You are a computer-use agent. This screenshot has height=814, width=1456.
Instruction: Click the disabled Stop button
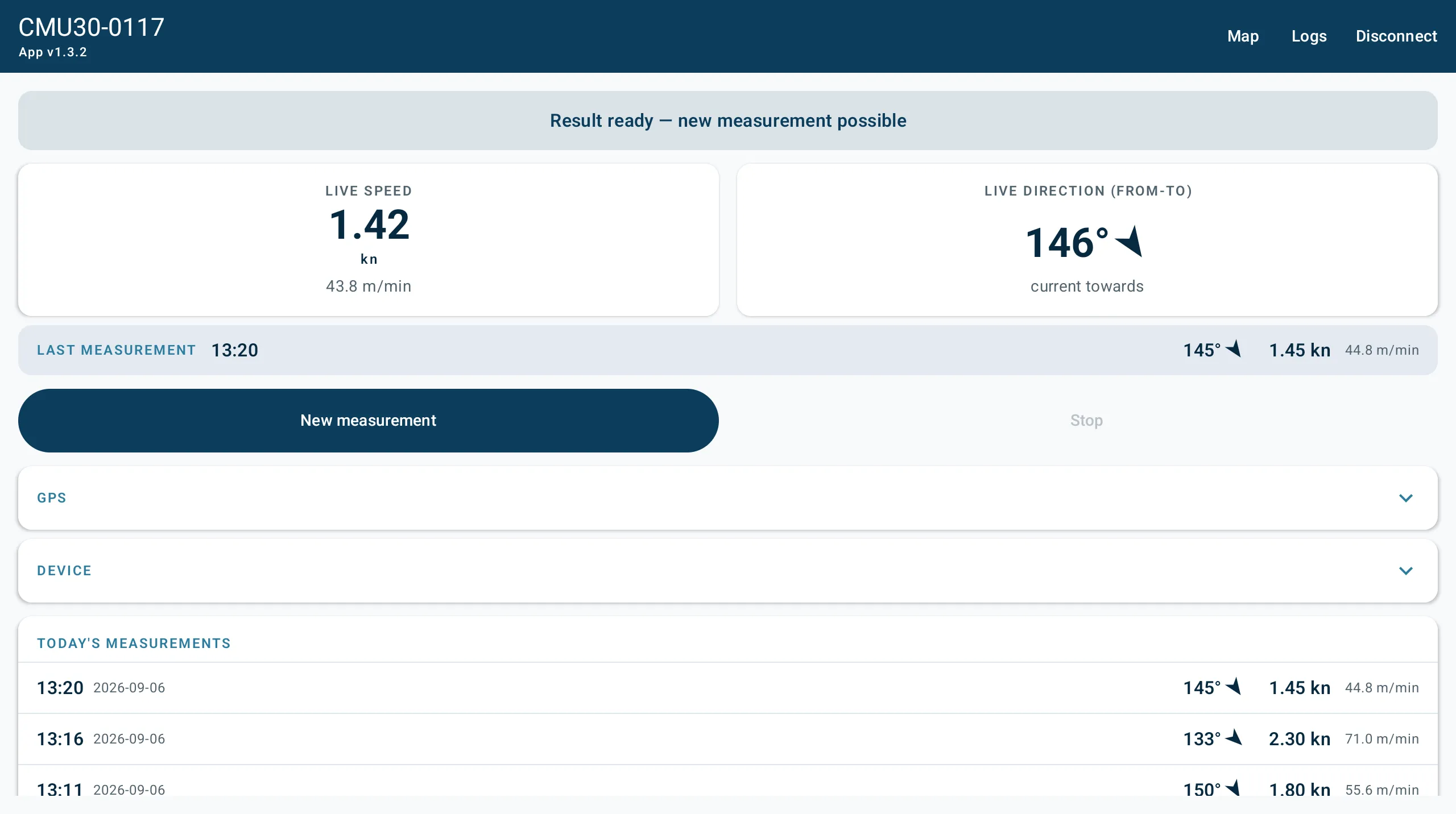(1087, 421)
